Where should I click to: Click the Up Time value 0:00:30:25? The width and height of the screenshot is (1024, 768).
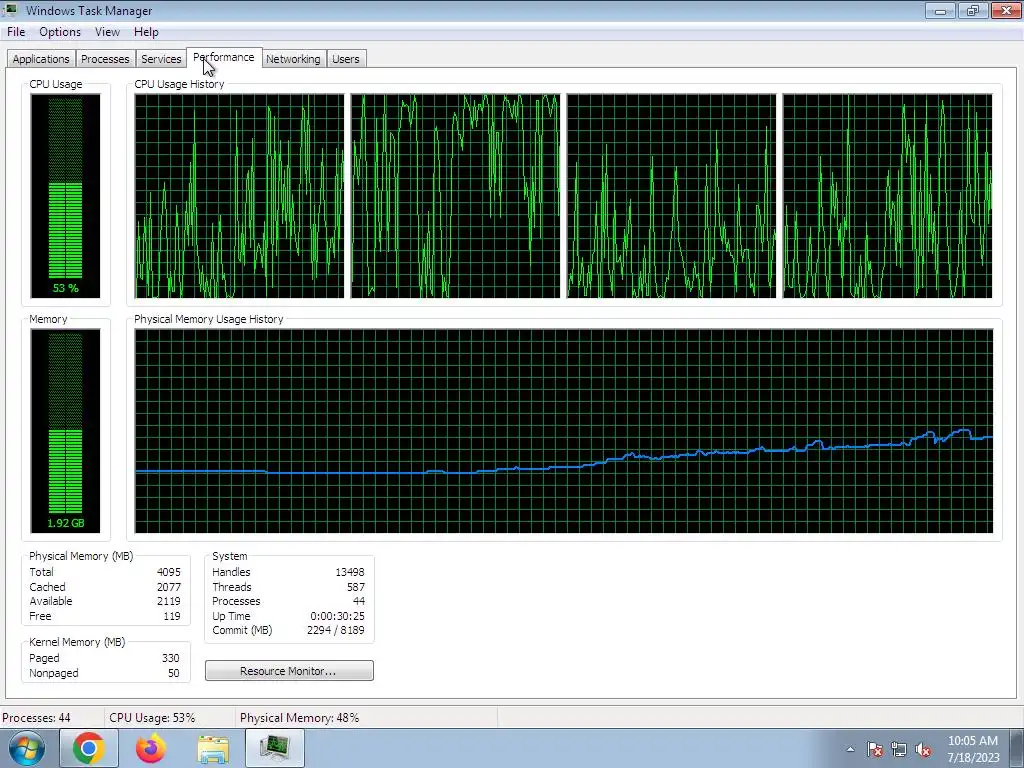click(337, 616)
